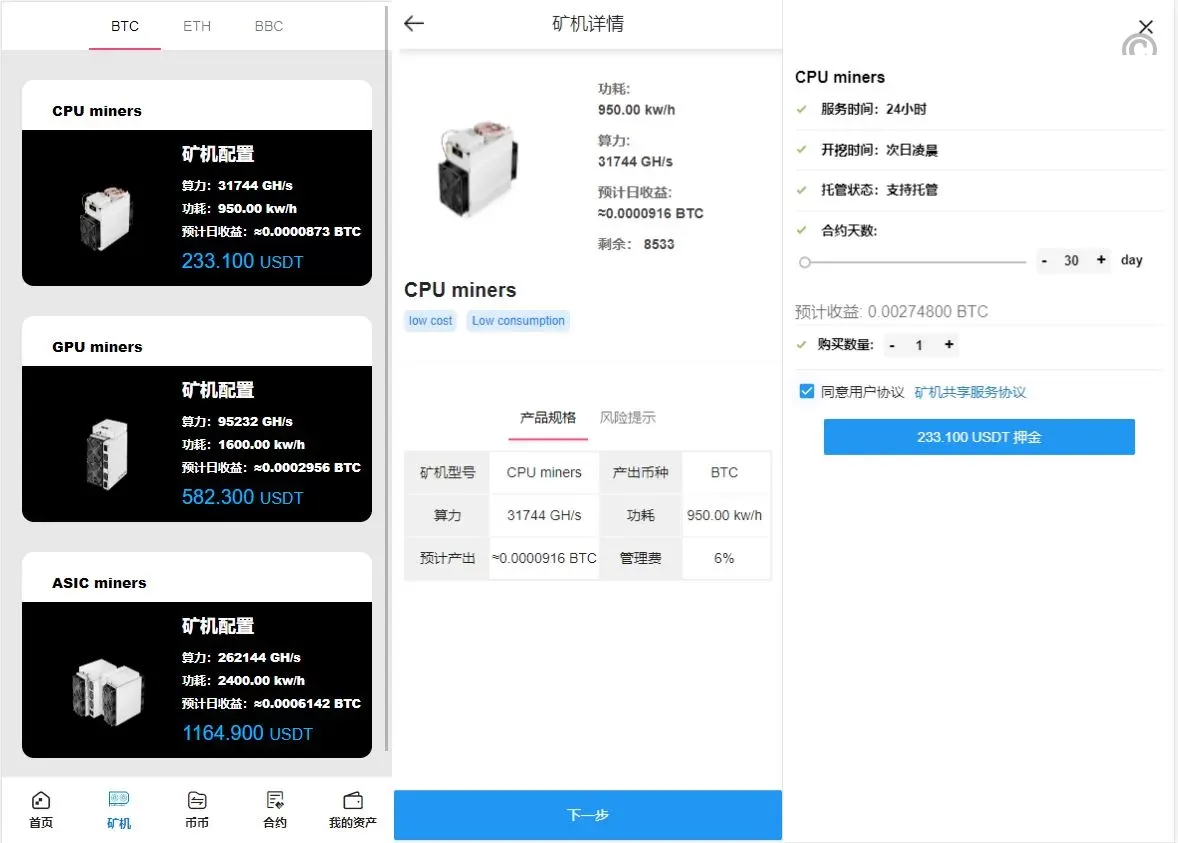Increase 购买数量 with plus button

pos(949,345)
